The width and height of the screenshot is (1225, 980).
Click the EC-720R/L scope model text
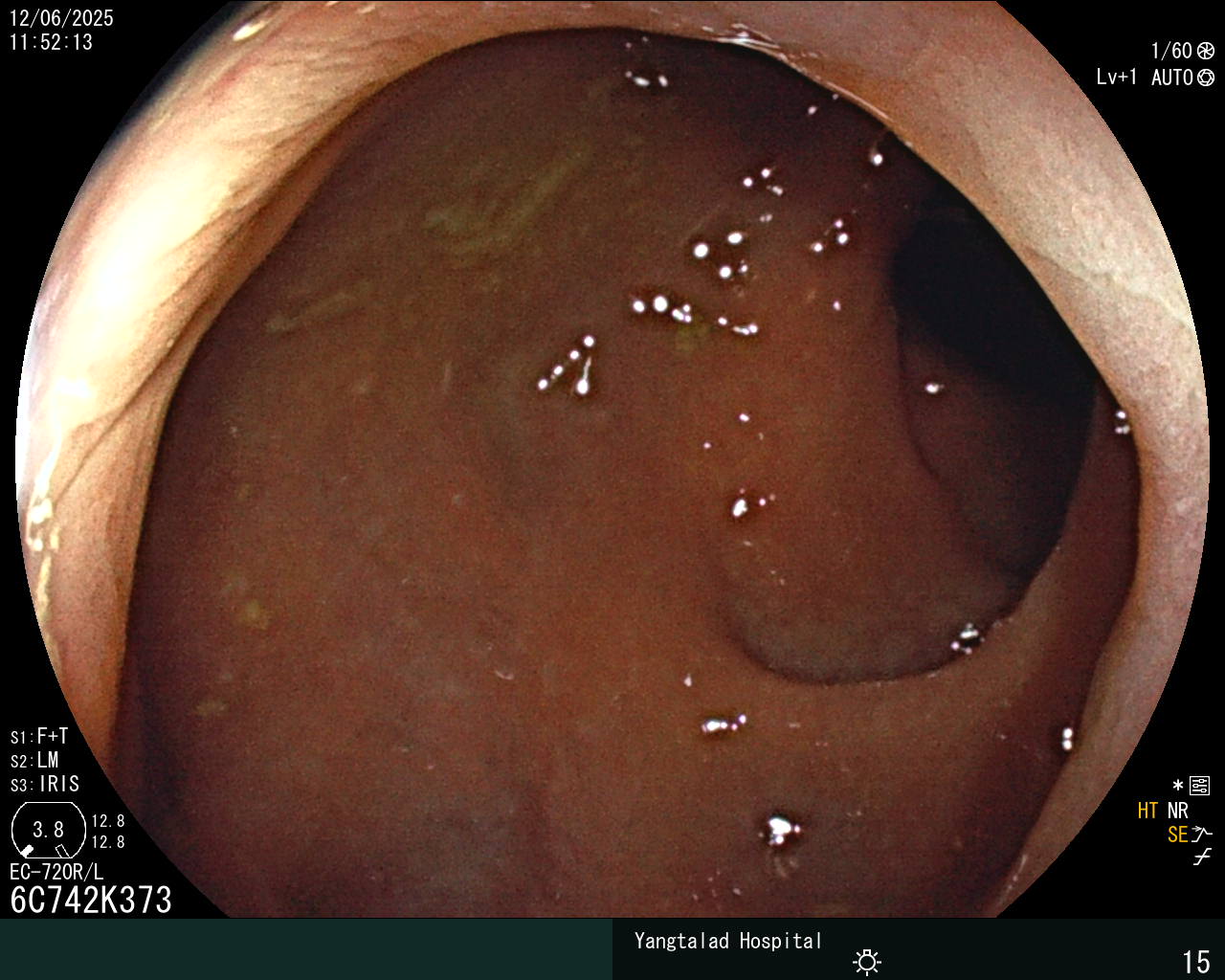pos(56,872)
